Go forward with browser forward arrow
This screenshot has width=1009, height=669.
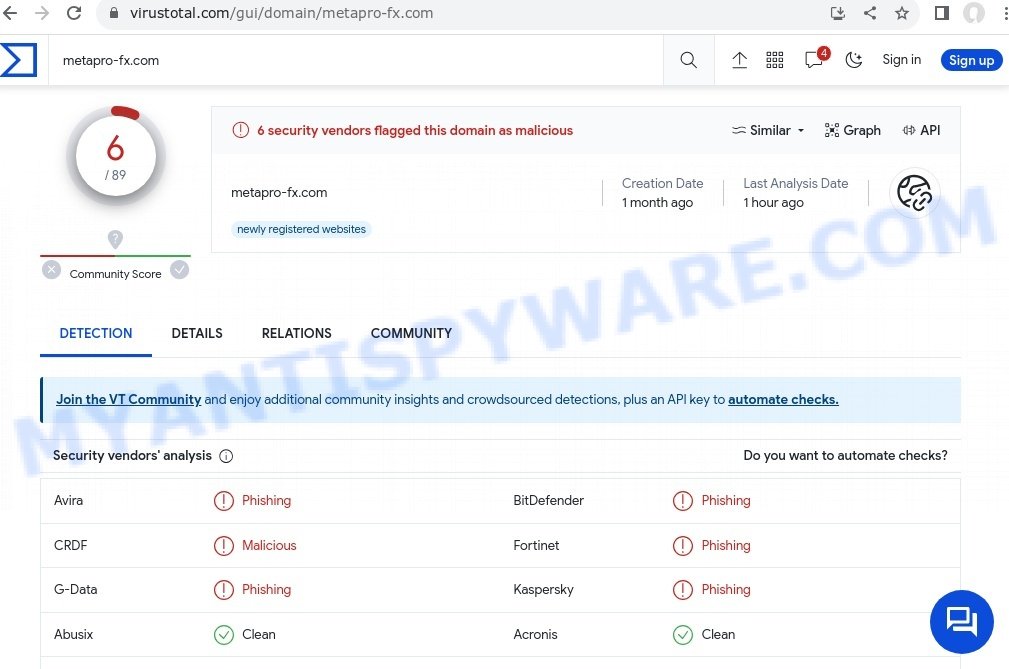pos(42,13)
